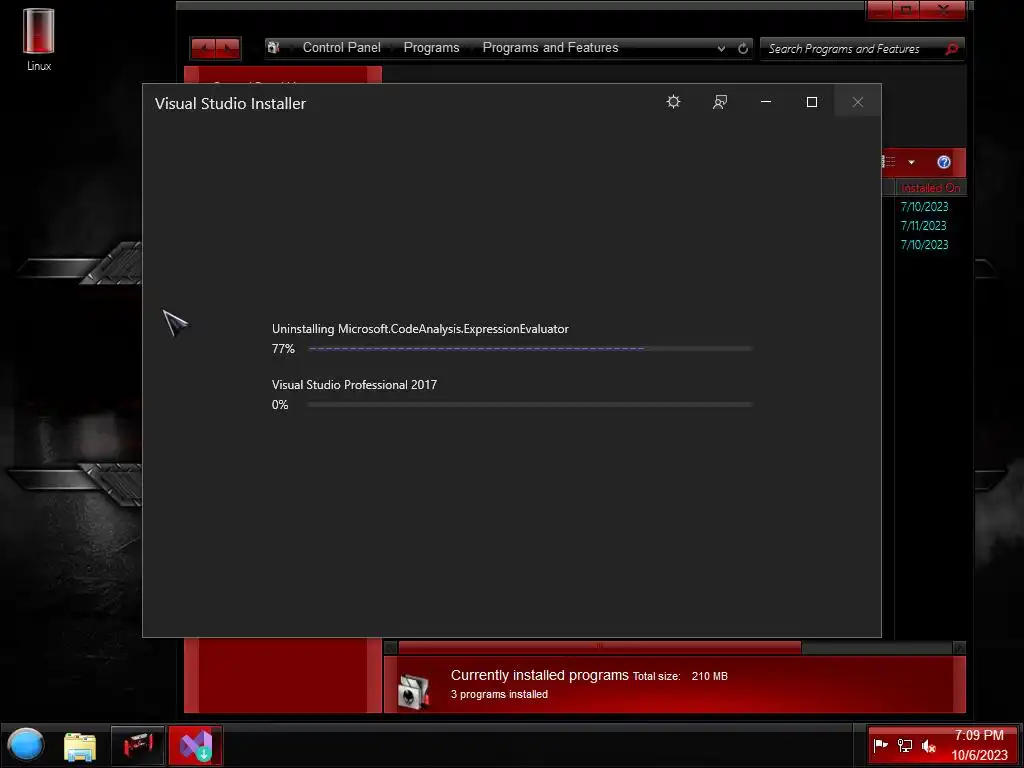
Task: Open the Start orb on taskbar
Action: tap(25, 745)
